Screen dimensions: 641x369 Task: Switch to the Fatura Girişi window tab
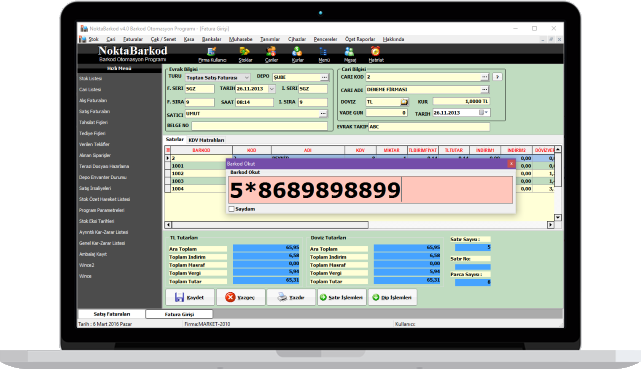click(x=179, y=314)
